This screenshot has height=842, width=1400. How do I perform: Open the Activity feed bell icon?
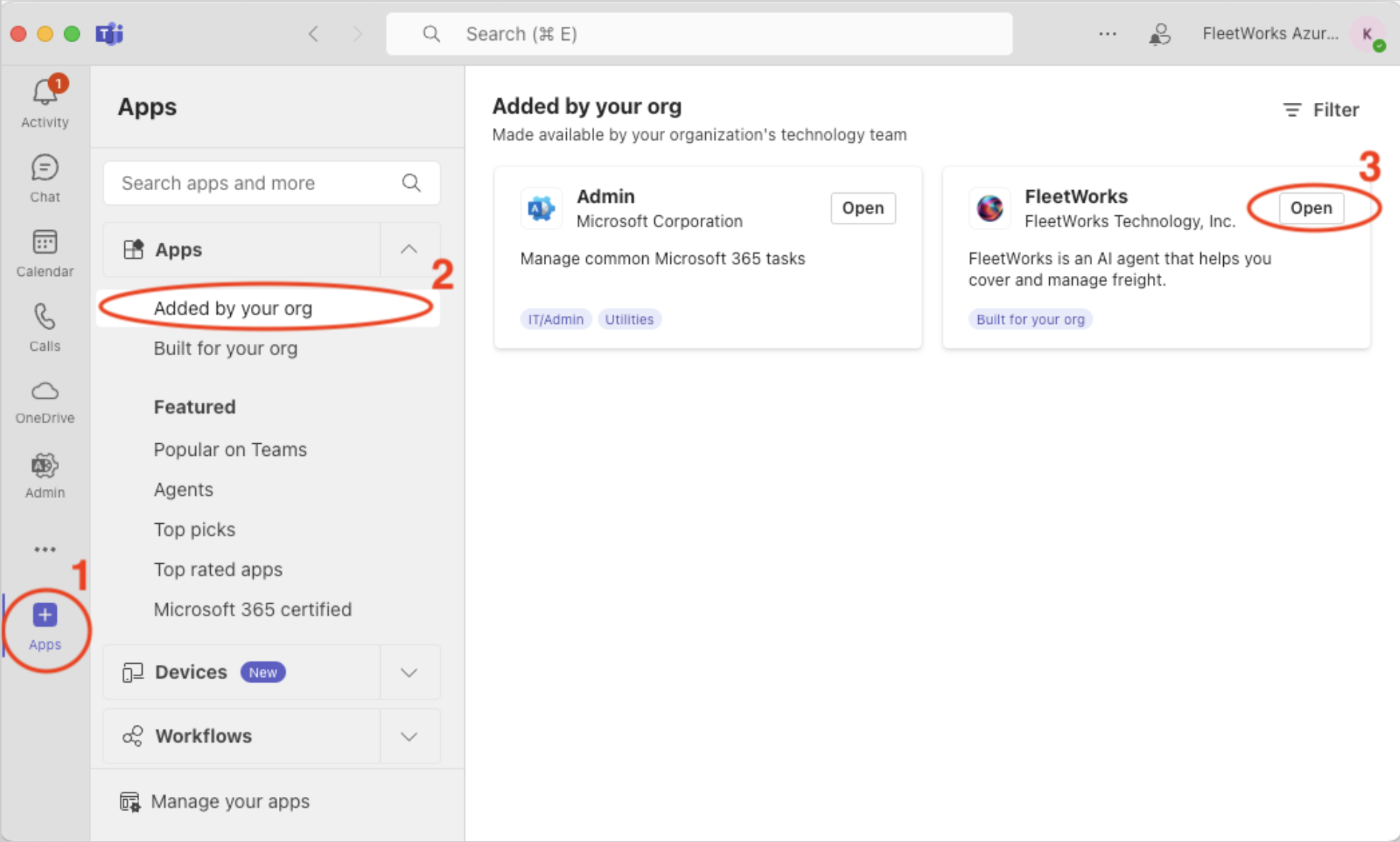(44, 93)
